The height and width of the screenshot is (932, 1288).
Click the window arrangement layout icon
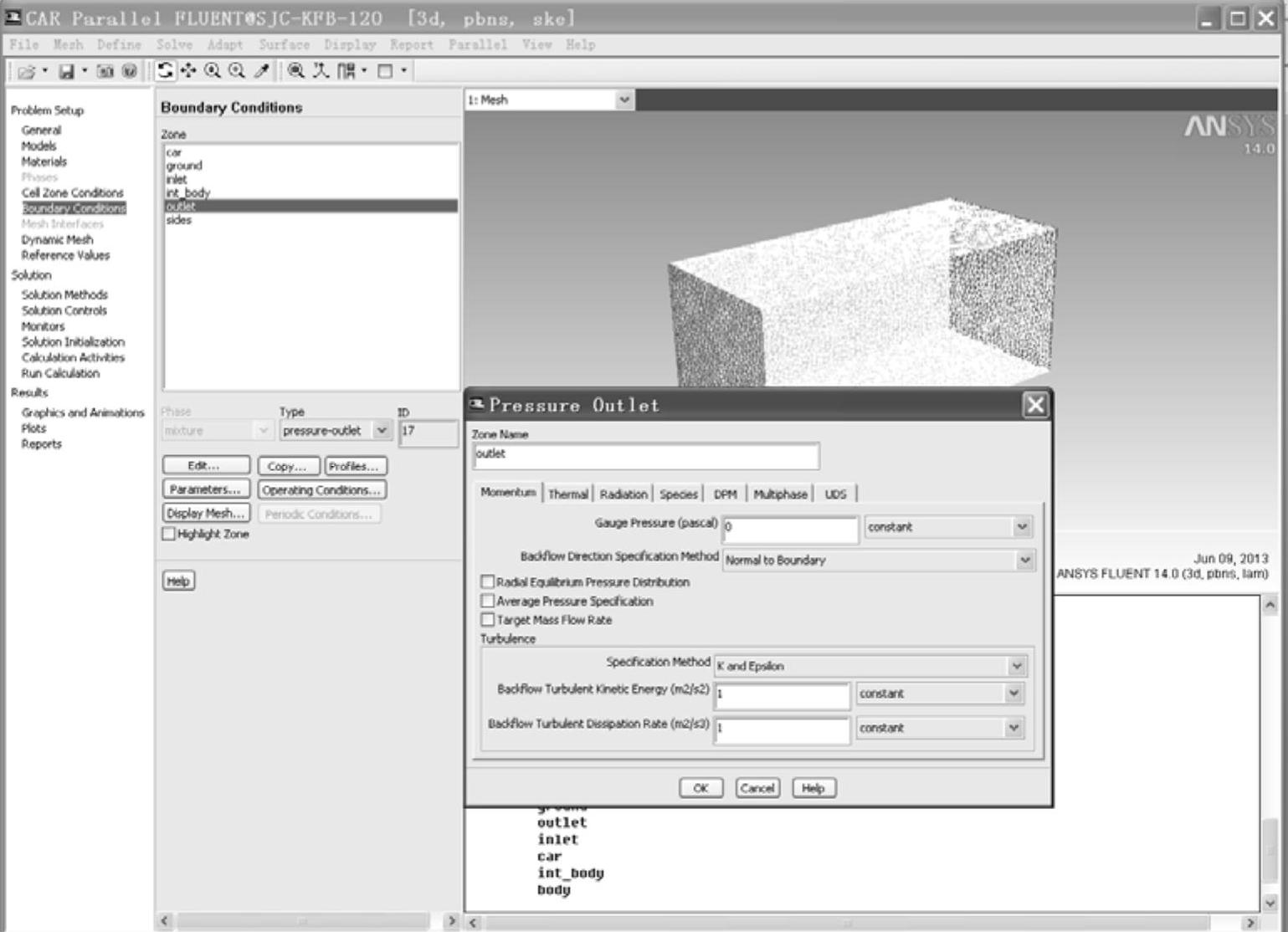[346, 71]
